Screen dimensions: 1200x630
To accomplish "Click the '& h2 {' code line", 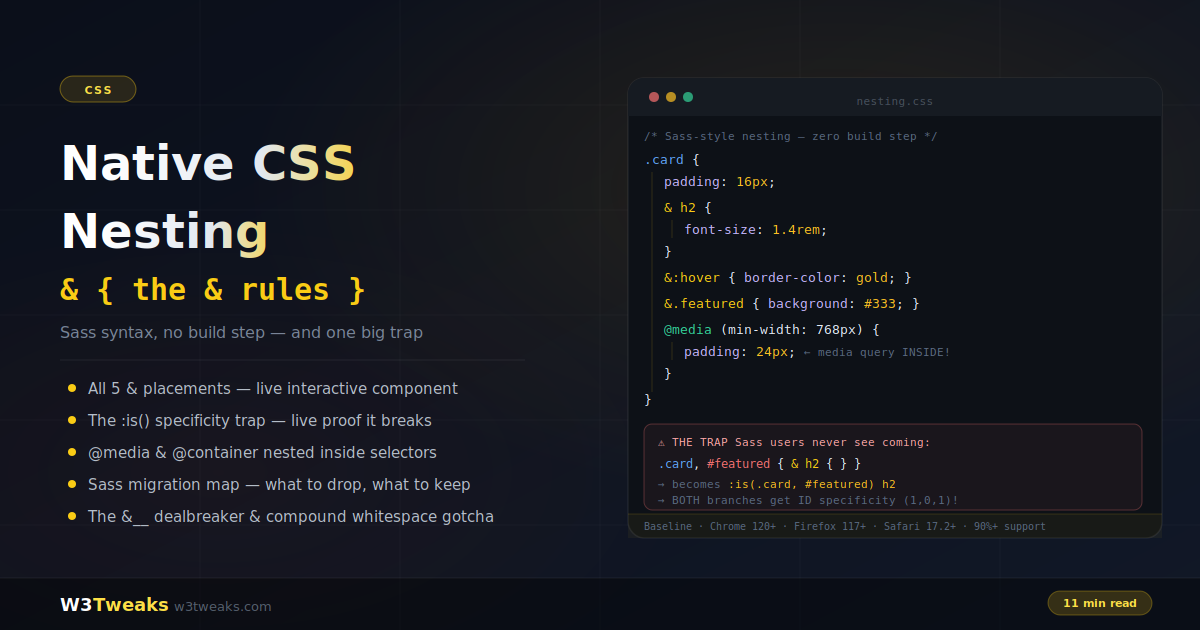I will tap(688, 207).
